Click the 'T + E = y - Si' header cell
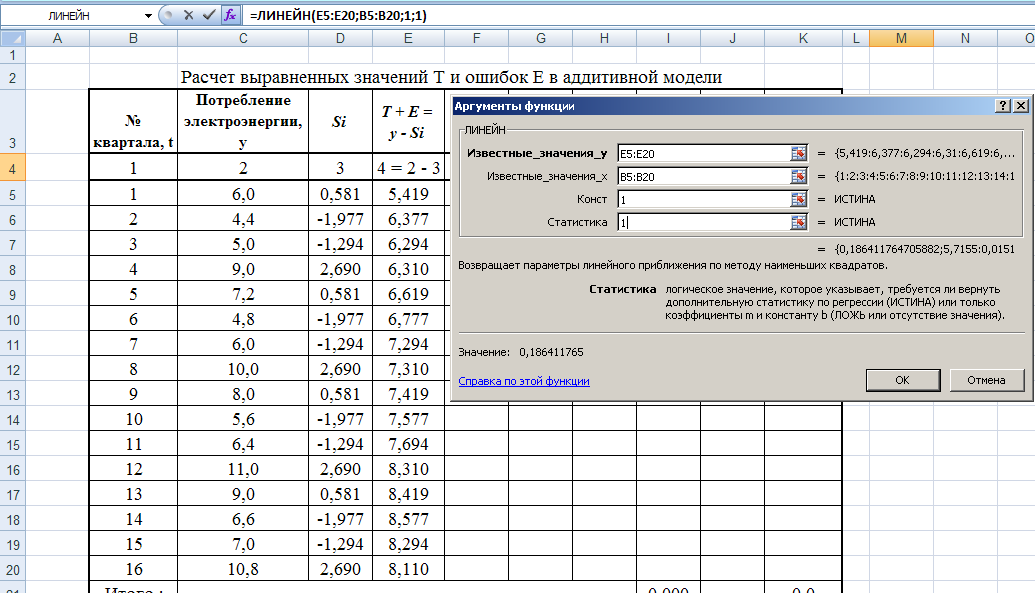1035x593 pixels. [408, 121]
